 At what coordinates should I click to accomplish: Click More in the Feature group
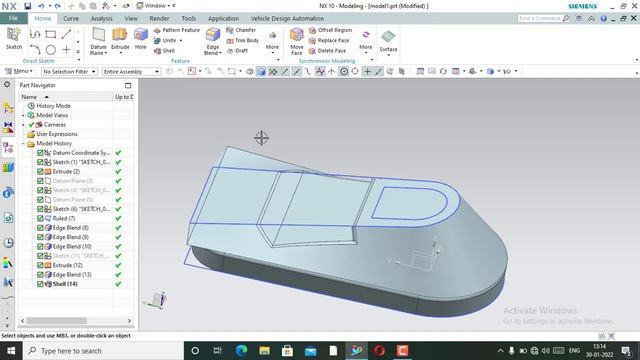click(272, 41)
